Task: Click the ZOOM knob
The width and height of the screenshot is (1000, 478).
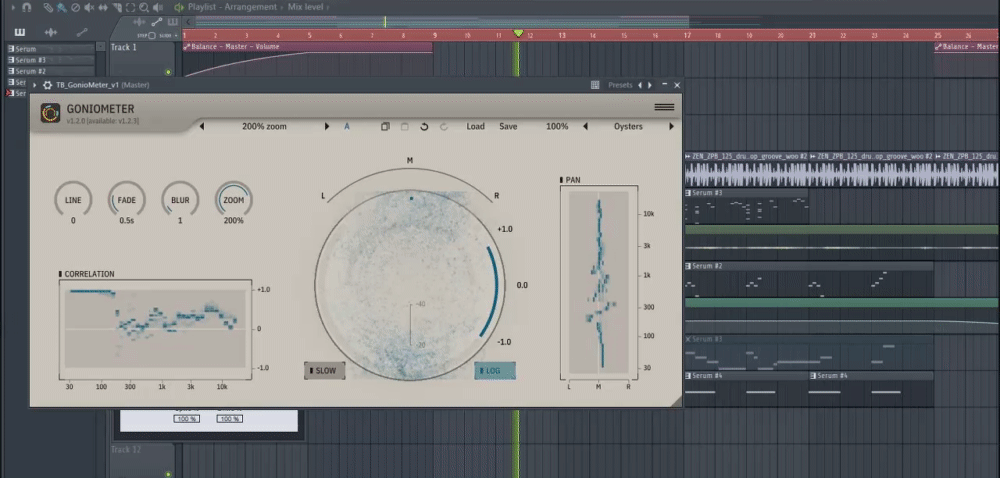Action: point(233,199)
